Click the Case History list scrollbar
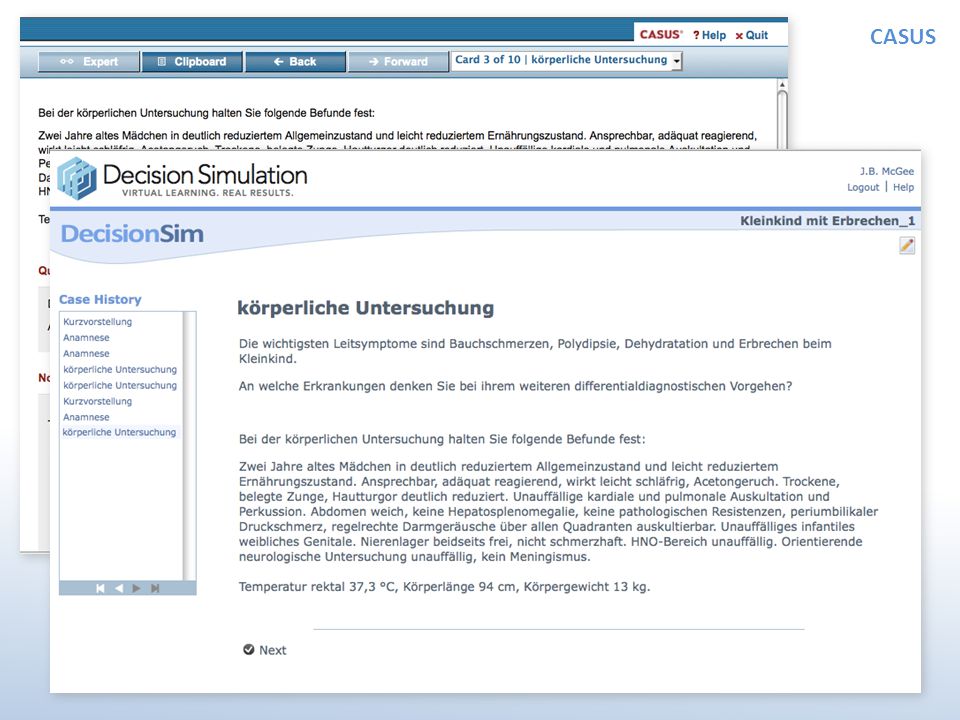This screenshot has width=960, height=720. (190, 446)
